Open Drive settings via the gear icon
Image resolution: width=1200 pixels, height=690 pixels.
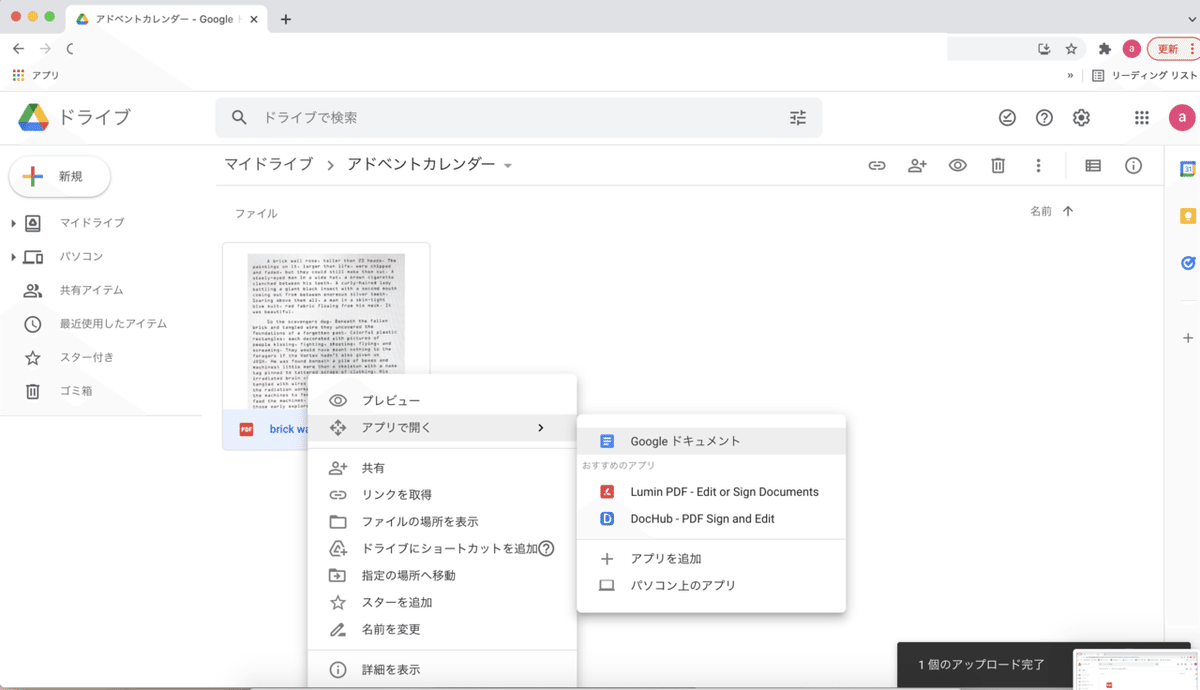[1080, 117]
